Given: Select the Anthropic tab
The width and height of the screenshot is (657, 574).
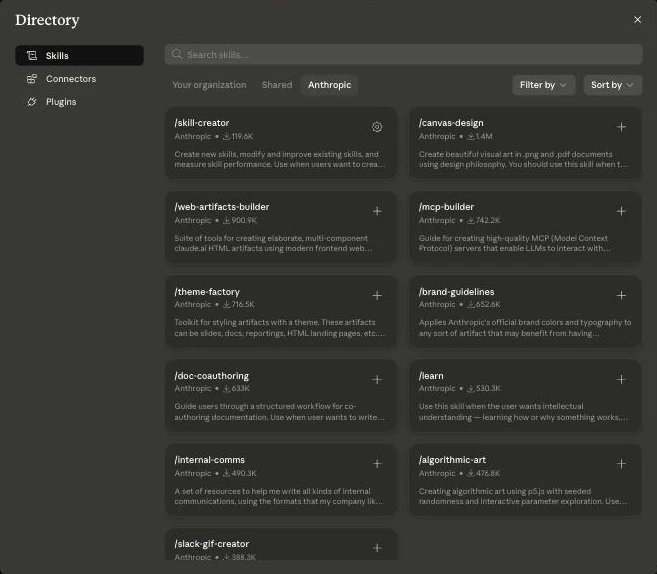Looking at the screenshot, I should (x=329, y=85).
